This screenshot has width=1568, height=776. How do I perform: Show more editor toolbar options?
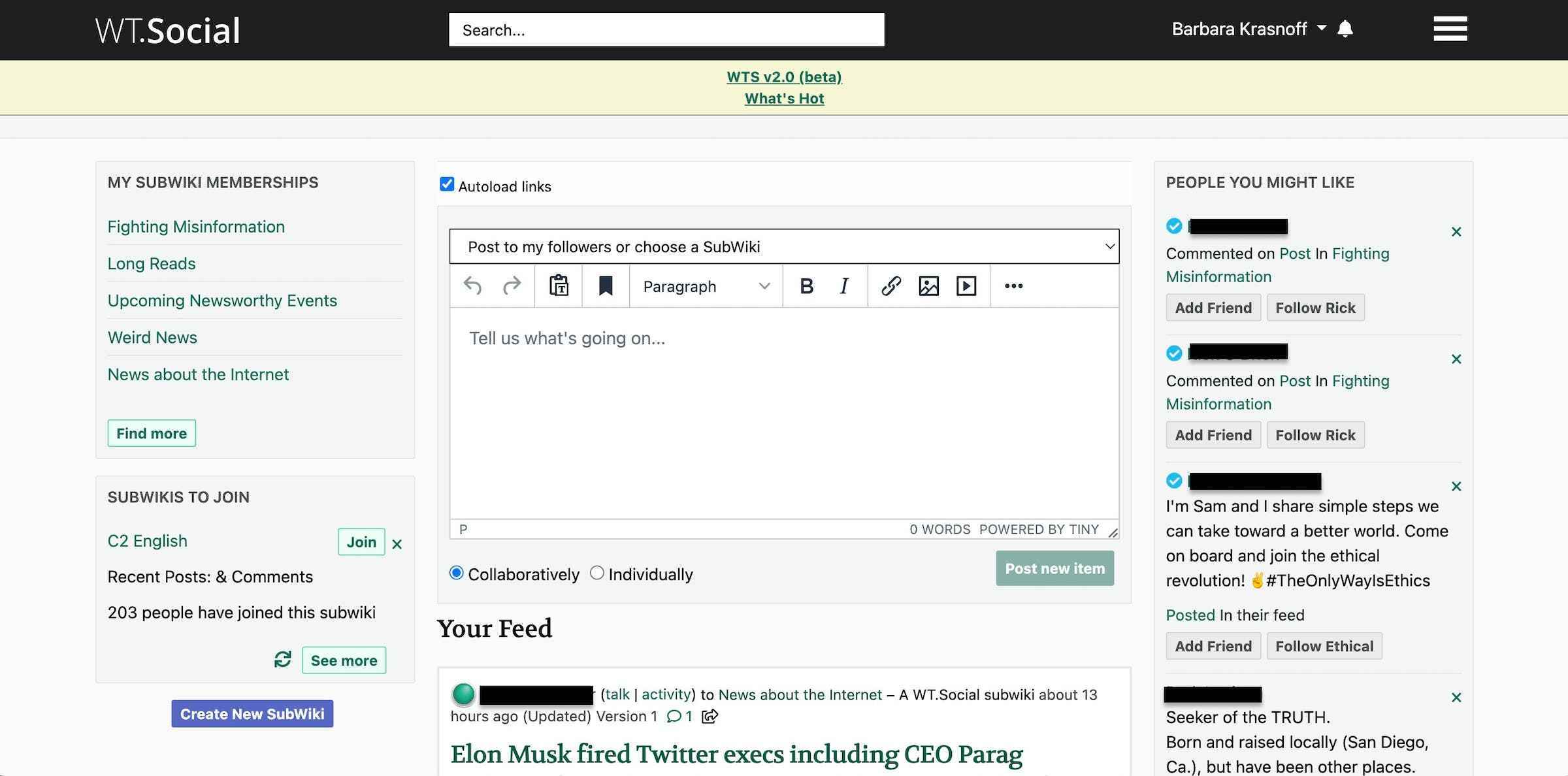coord(1013,286)
